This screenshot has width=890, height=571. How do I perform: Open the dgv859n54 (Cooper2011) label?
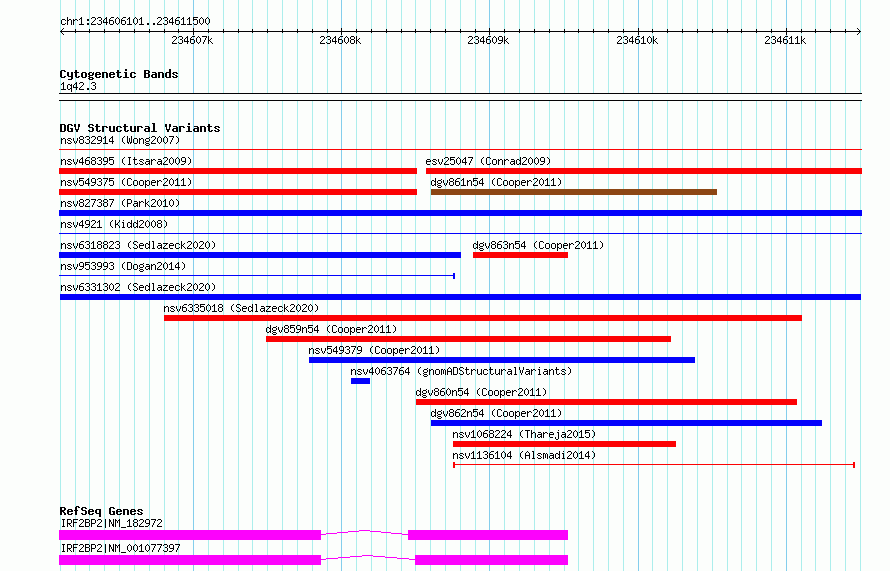(x=331, y=329)
